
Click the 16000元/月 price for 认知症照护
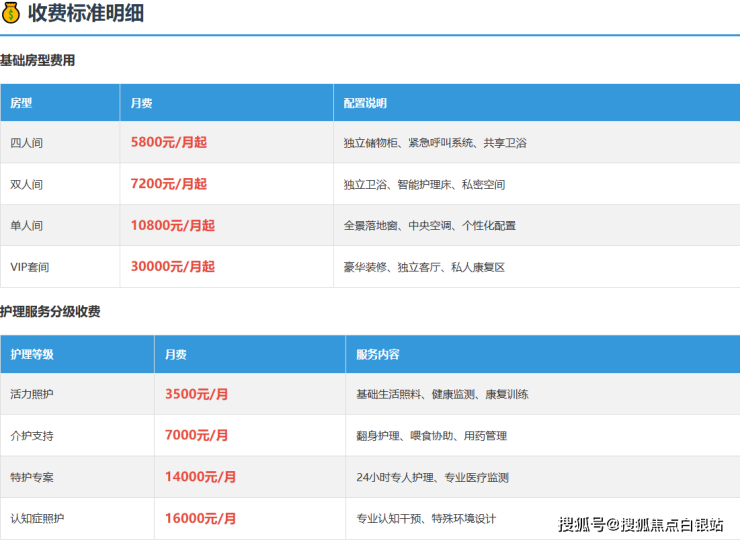click(x=200, y=519)
